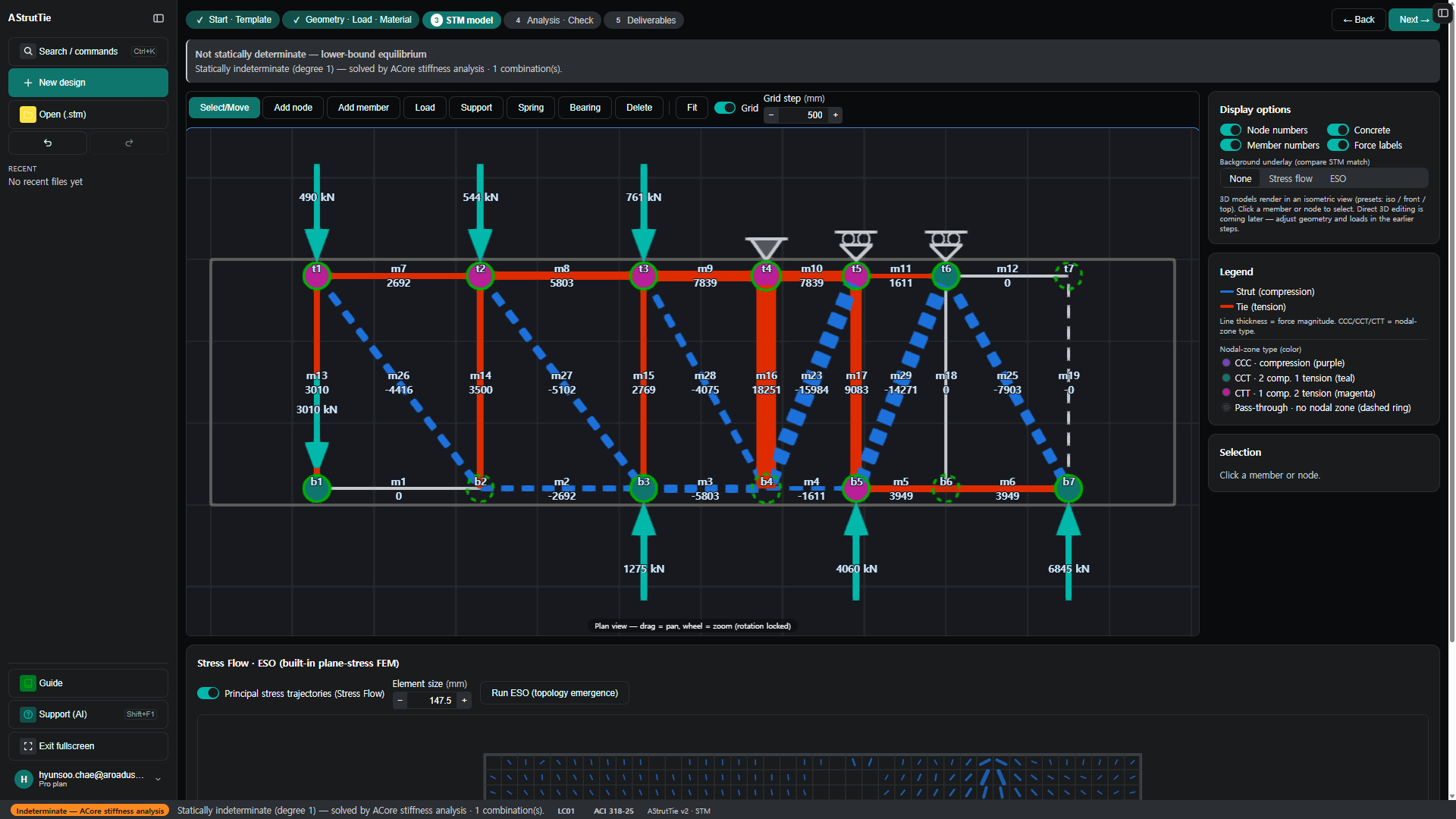Click the Back button
Image resolution: width=1456 pixels, height=819 pixels.
(x=1358, y=20)
